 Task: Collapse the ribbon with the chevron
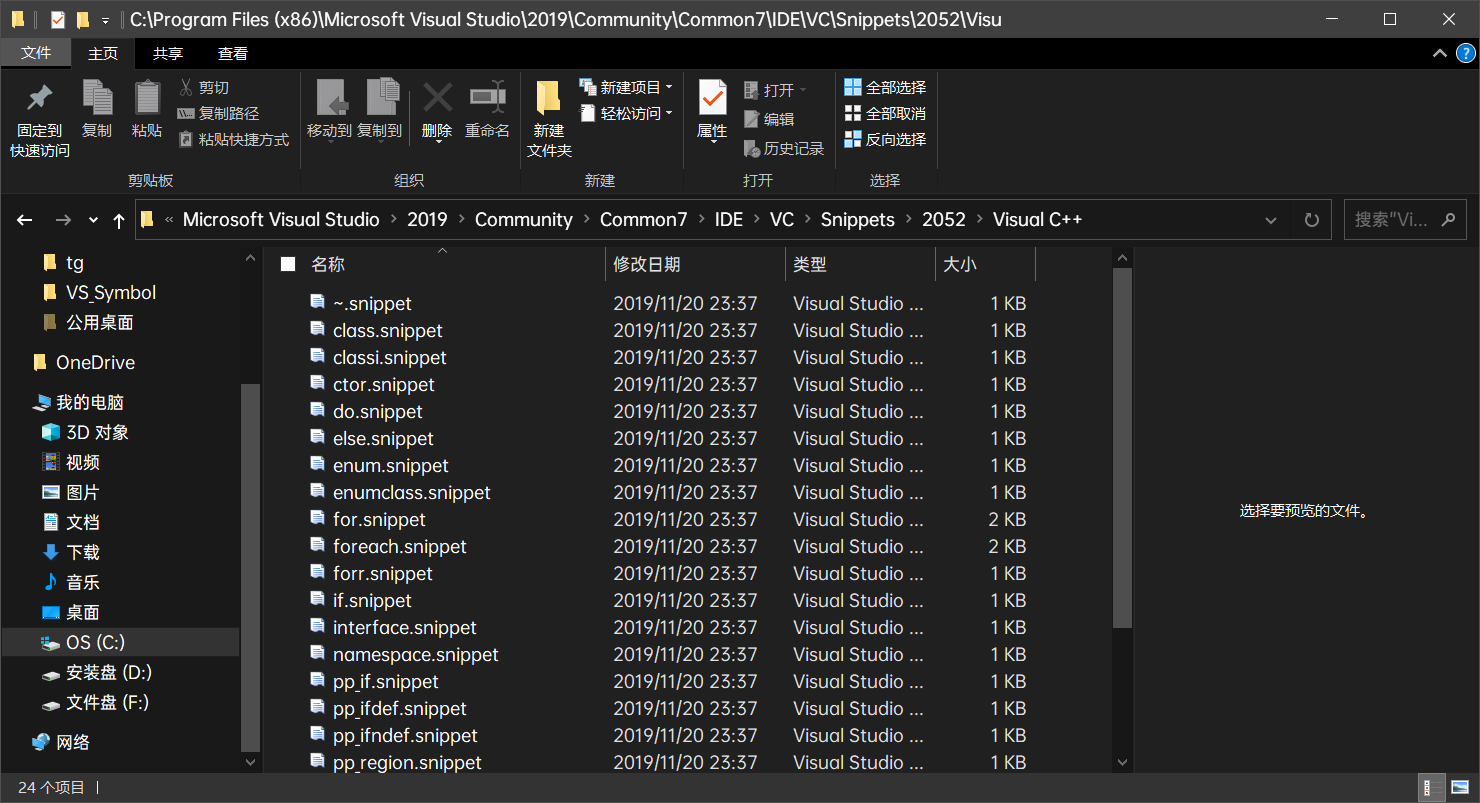coord(1440,53)
